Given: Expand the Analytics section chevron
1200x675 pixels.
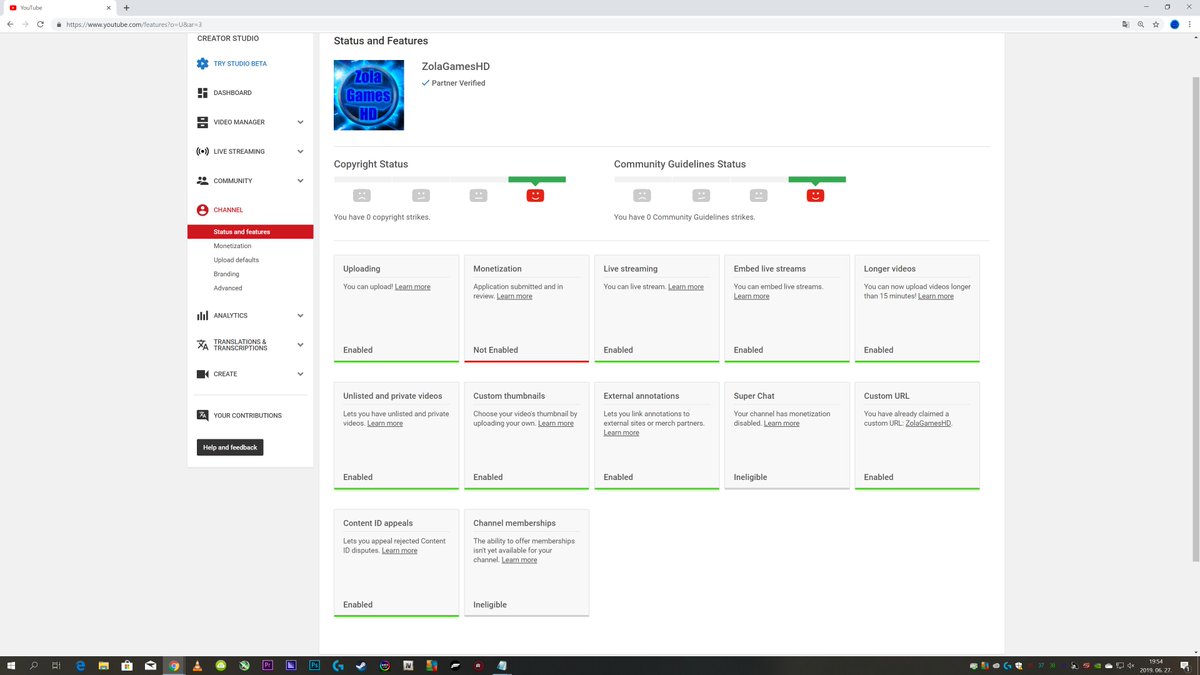Looking at the screenshot, I should click(300, 315).
